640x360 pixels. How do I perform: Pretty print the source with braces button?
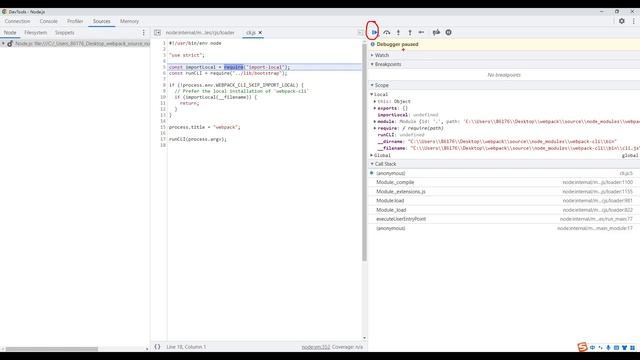coord(157,347)
